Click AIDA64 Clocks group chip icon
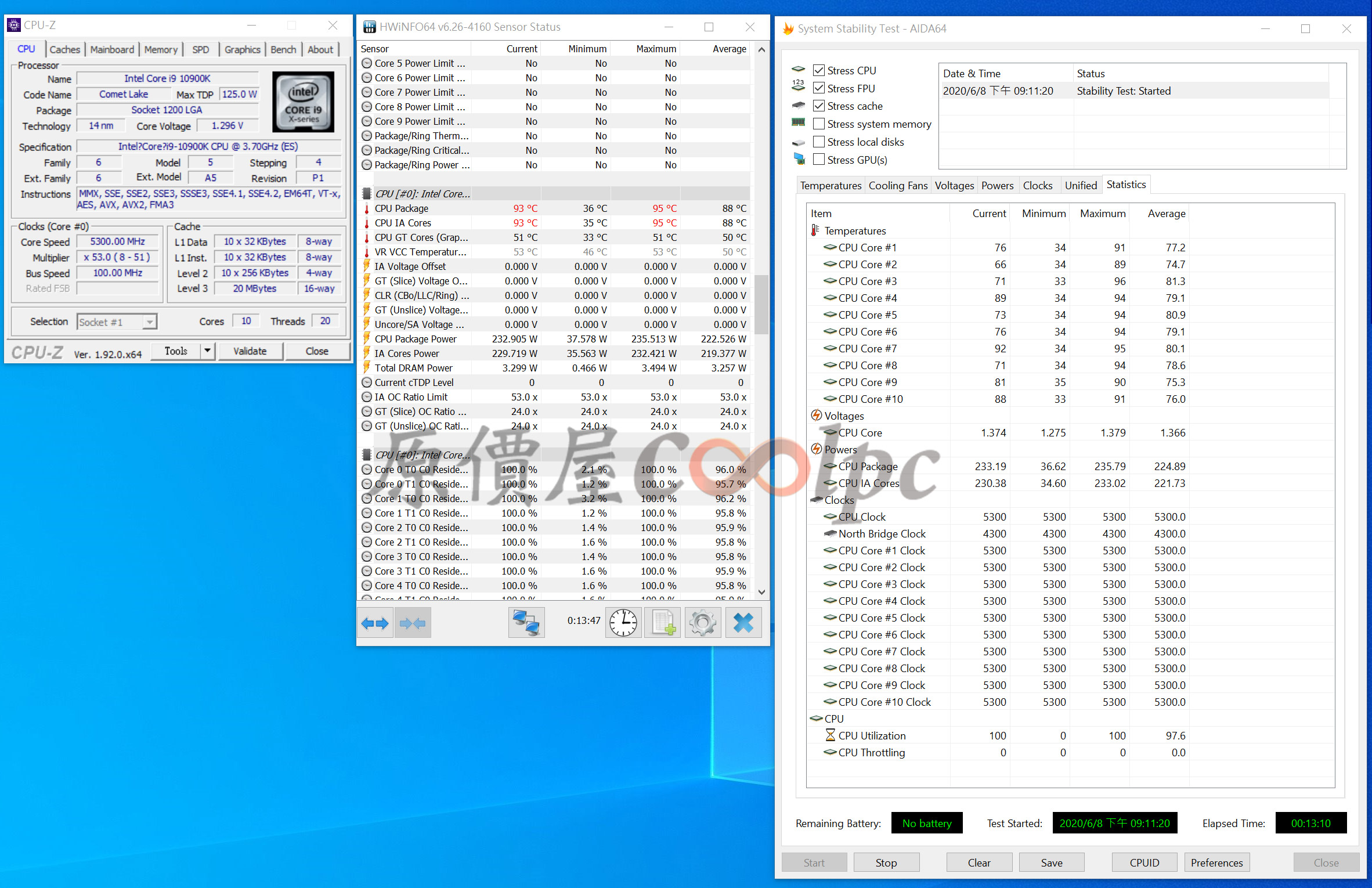 (x=816, y=500)
